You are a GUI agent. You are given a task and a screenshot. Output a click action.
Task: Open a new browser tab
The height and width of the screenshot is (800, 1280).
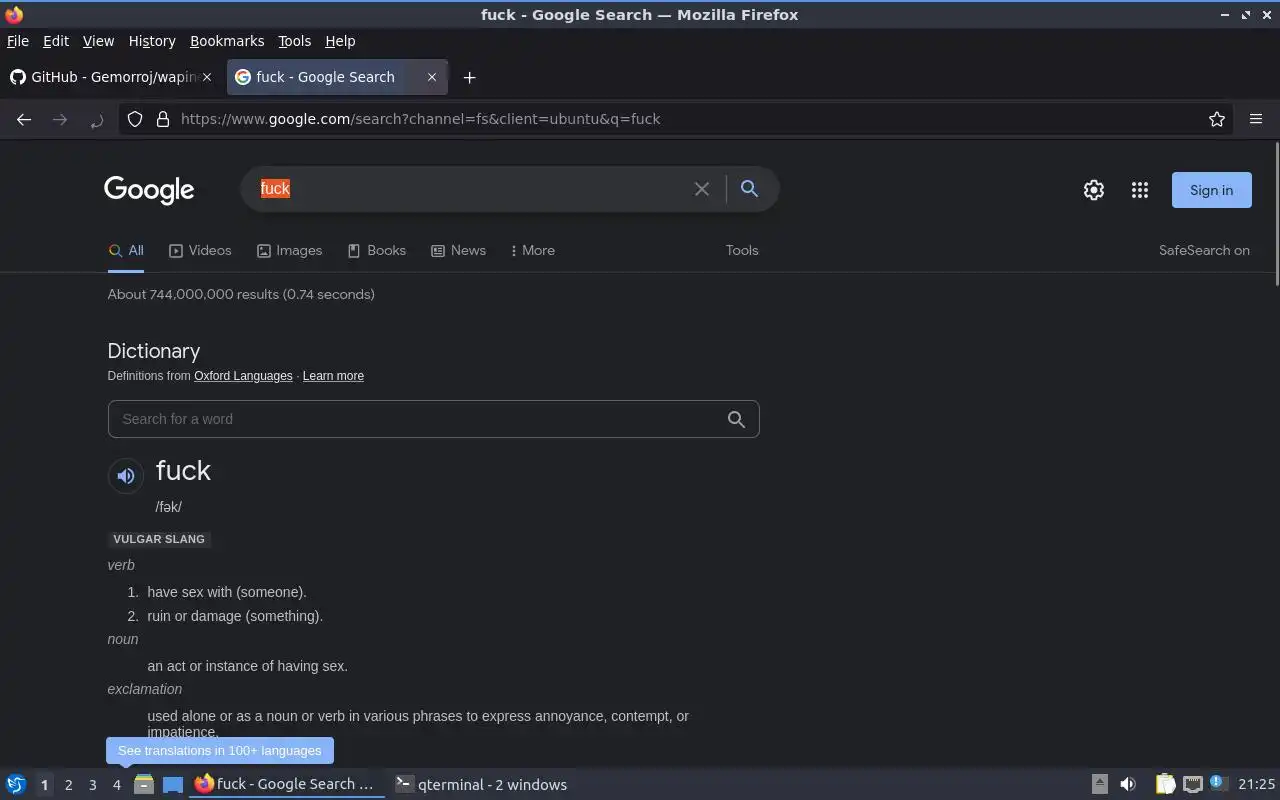click(469, 77)
